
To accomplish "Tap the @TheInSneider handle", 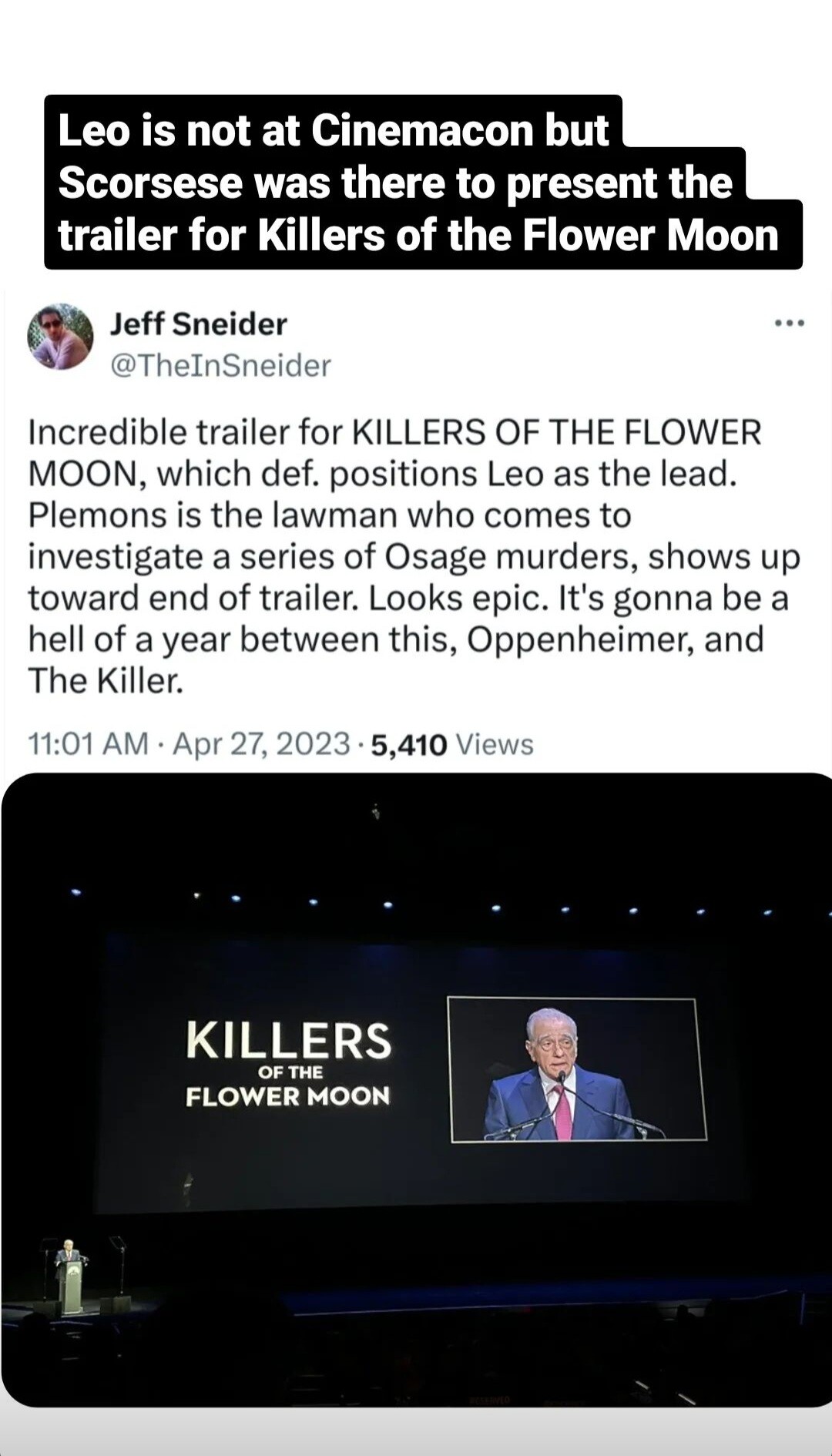I will (x=220, y=365).
